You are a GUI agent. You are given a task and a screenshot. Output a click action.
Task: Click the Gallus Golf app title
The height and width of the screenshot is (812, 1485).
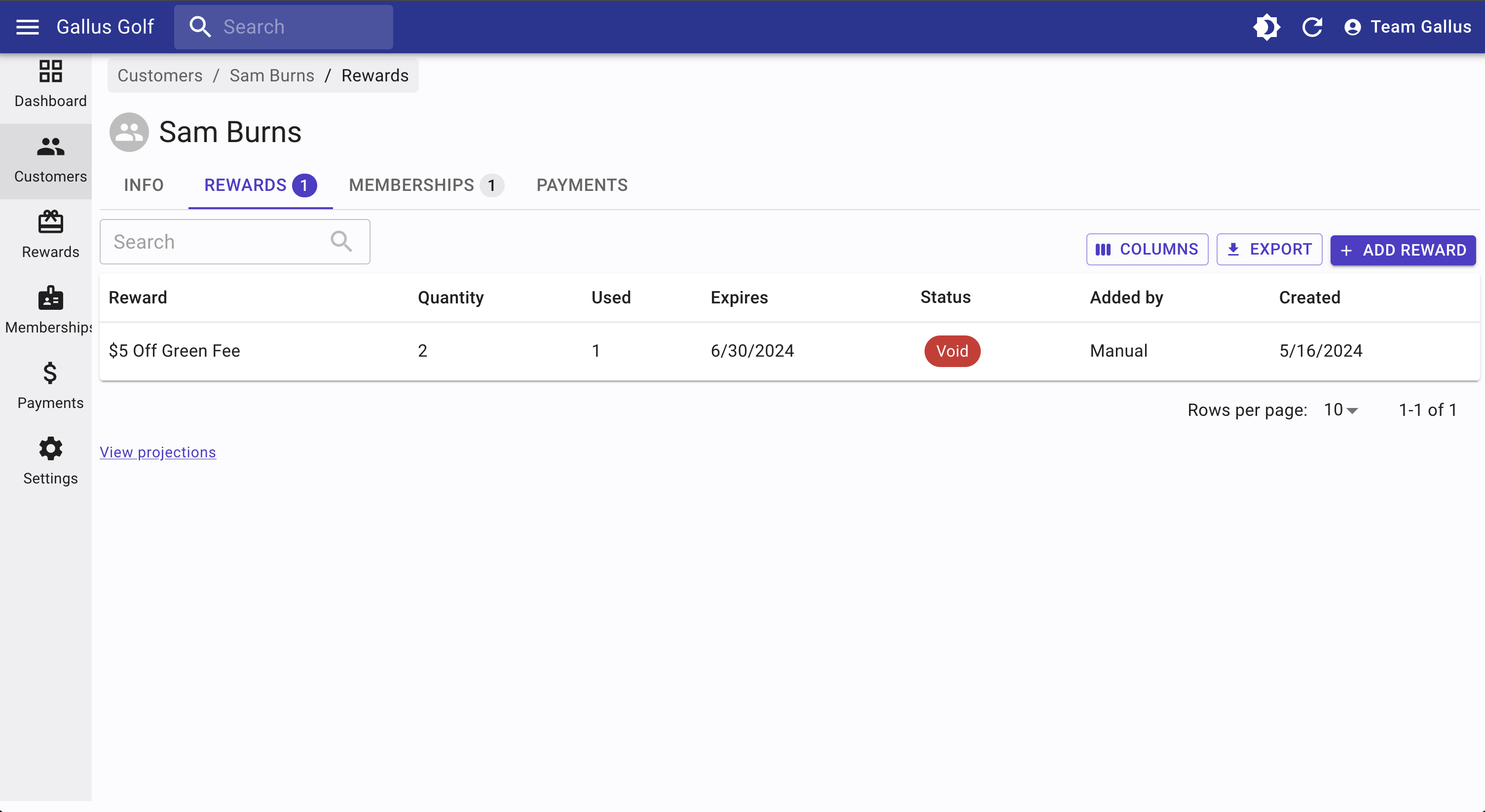coord(105,27)
